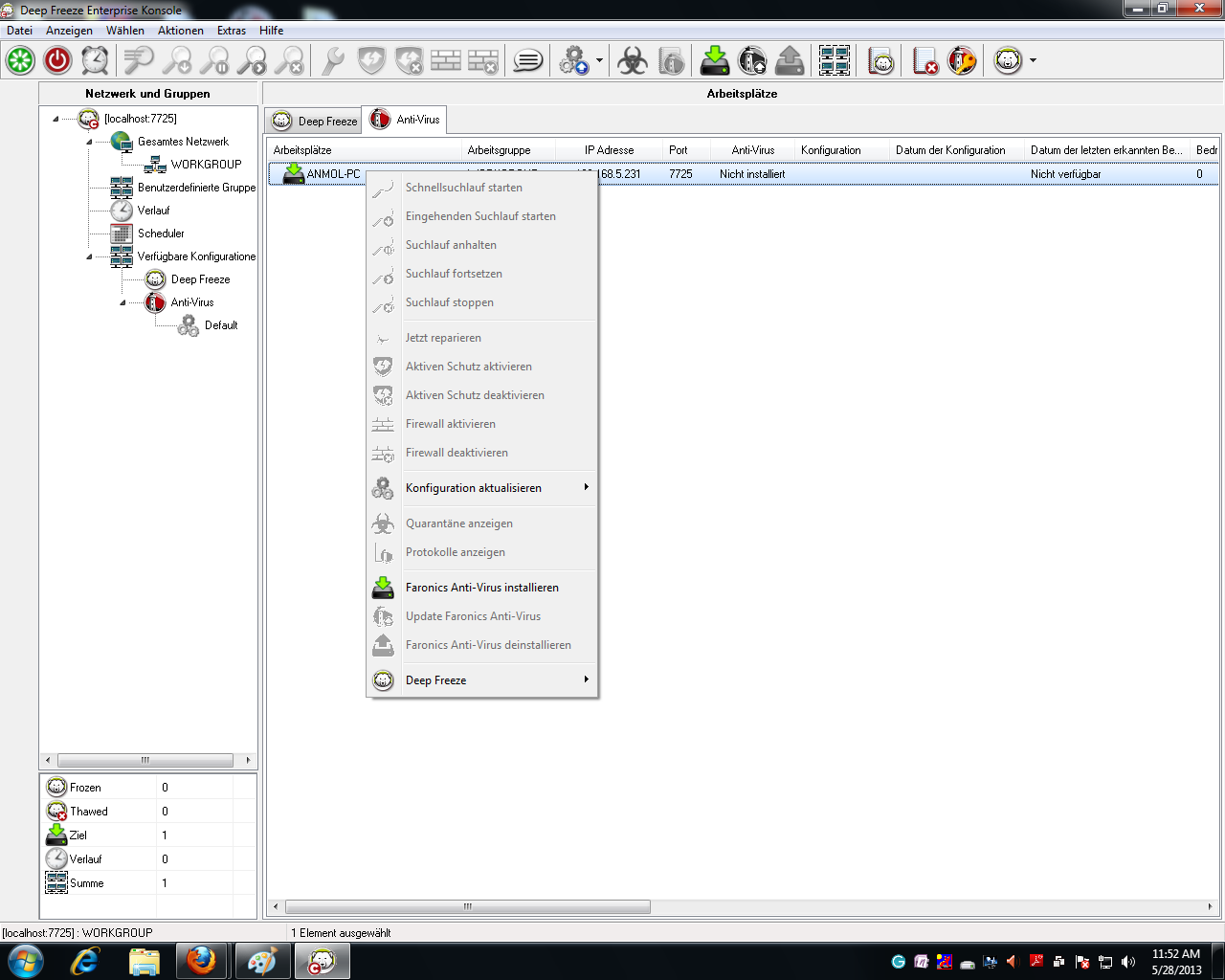
Task: Select the ANMOL-PC workstation row
Action: [x=743, y=174]
